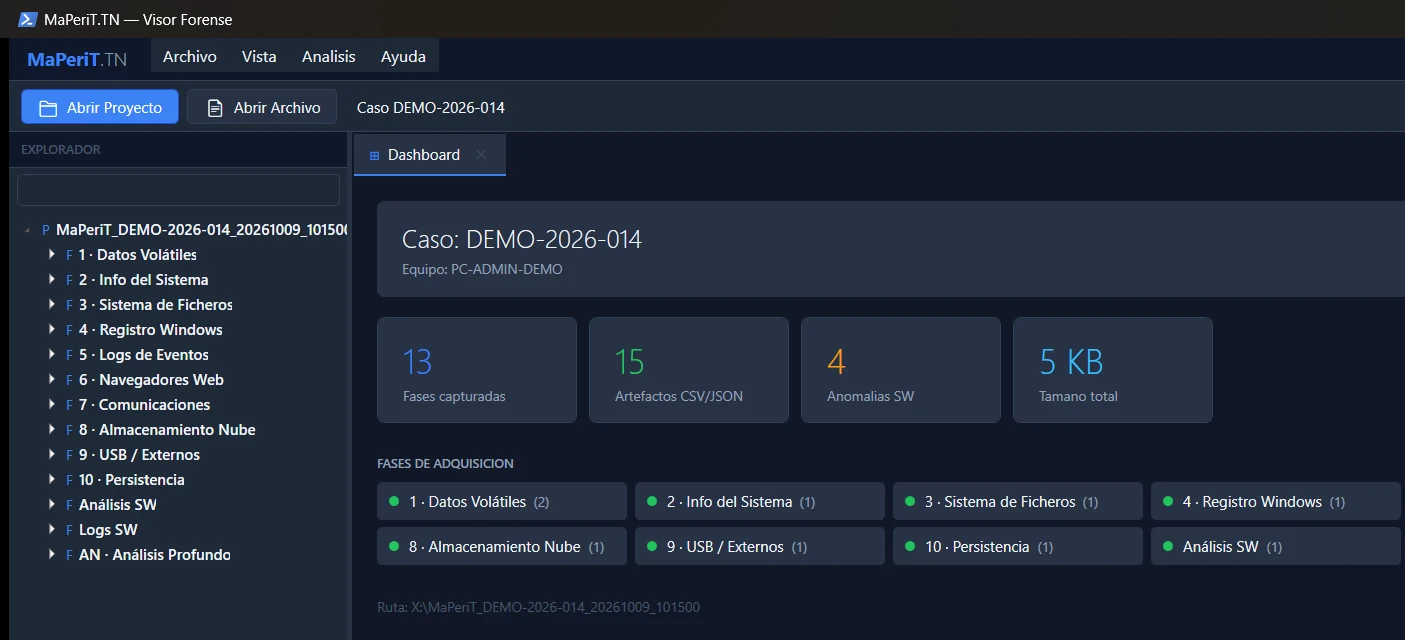Screen dimensions: 1405x640
Task: Expand the Logs SW folder arrow
Action: pyautogui.click(x=51, y=529)
